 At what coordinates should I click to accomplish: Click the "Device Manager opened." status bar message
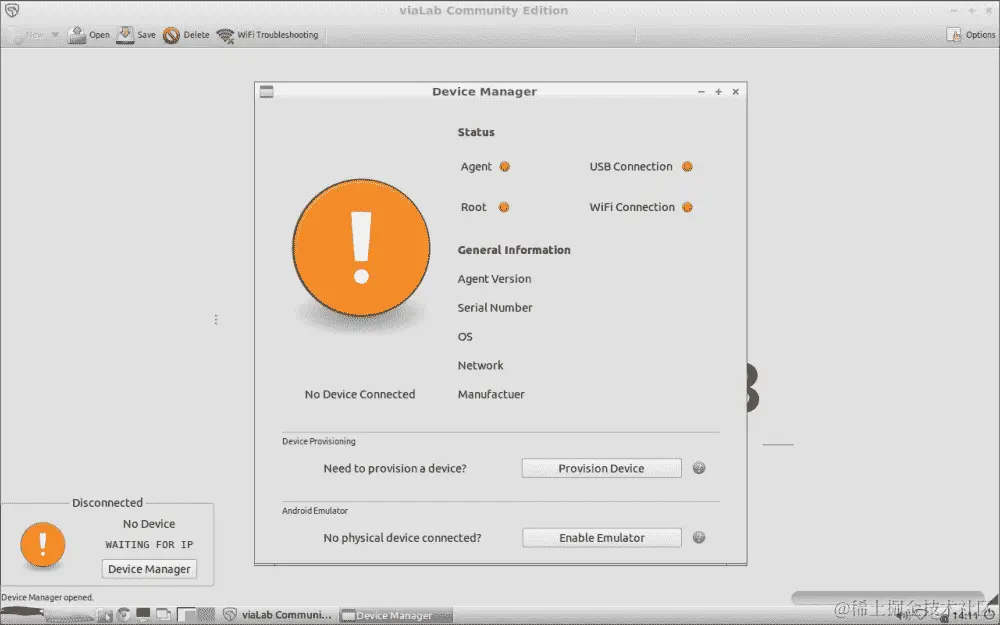(x=48, y=598)
